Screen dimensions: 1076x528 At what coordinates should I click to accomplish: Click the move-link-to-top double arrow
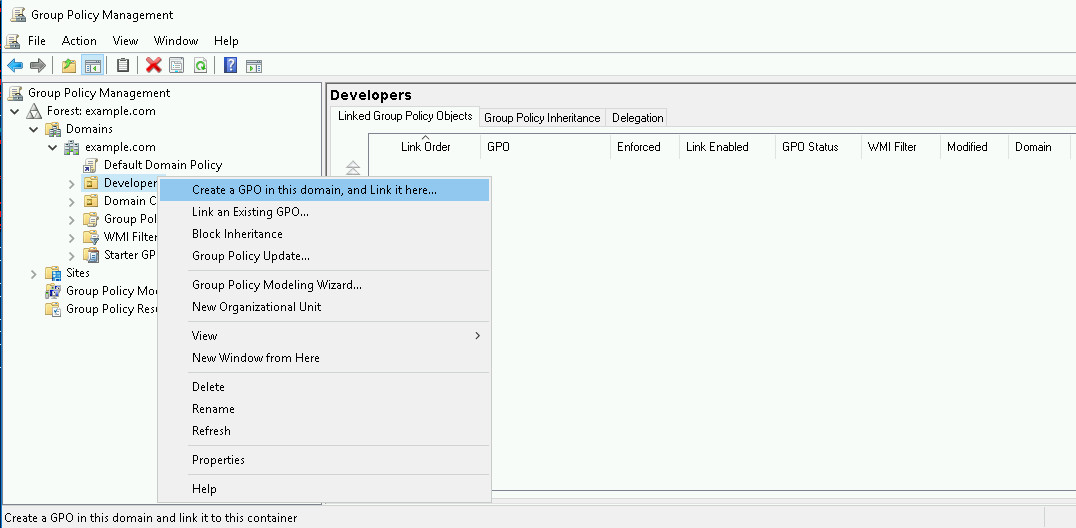click(x=353, y=167)
